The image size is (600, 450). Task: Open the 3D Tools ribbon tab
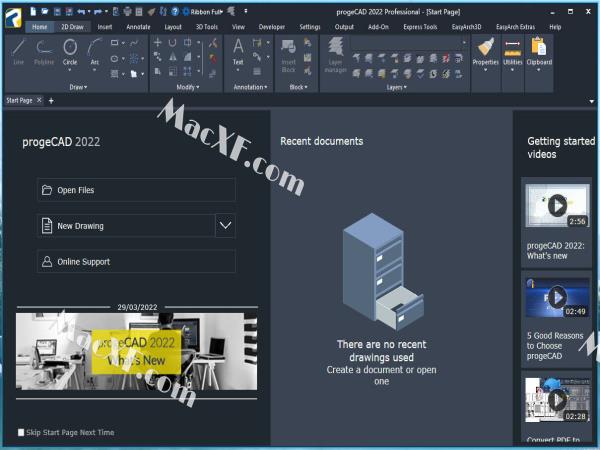coord(207,27)
